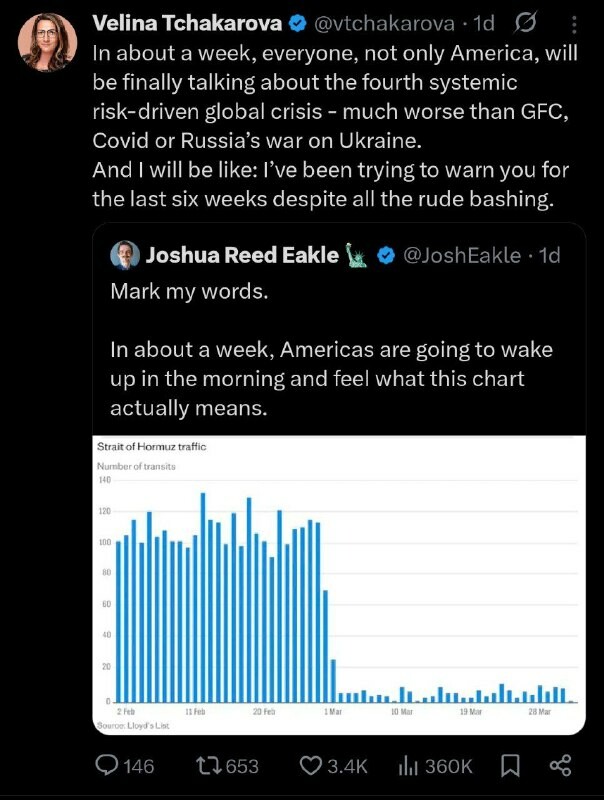Open the share icon menu

(x=560, y=766)
